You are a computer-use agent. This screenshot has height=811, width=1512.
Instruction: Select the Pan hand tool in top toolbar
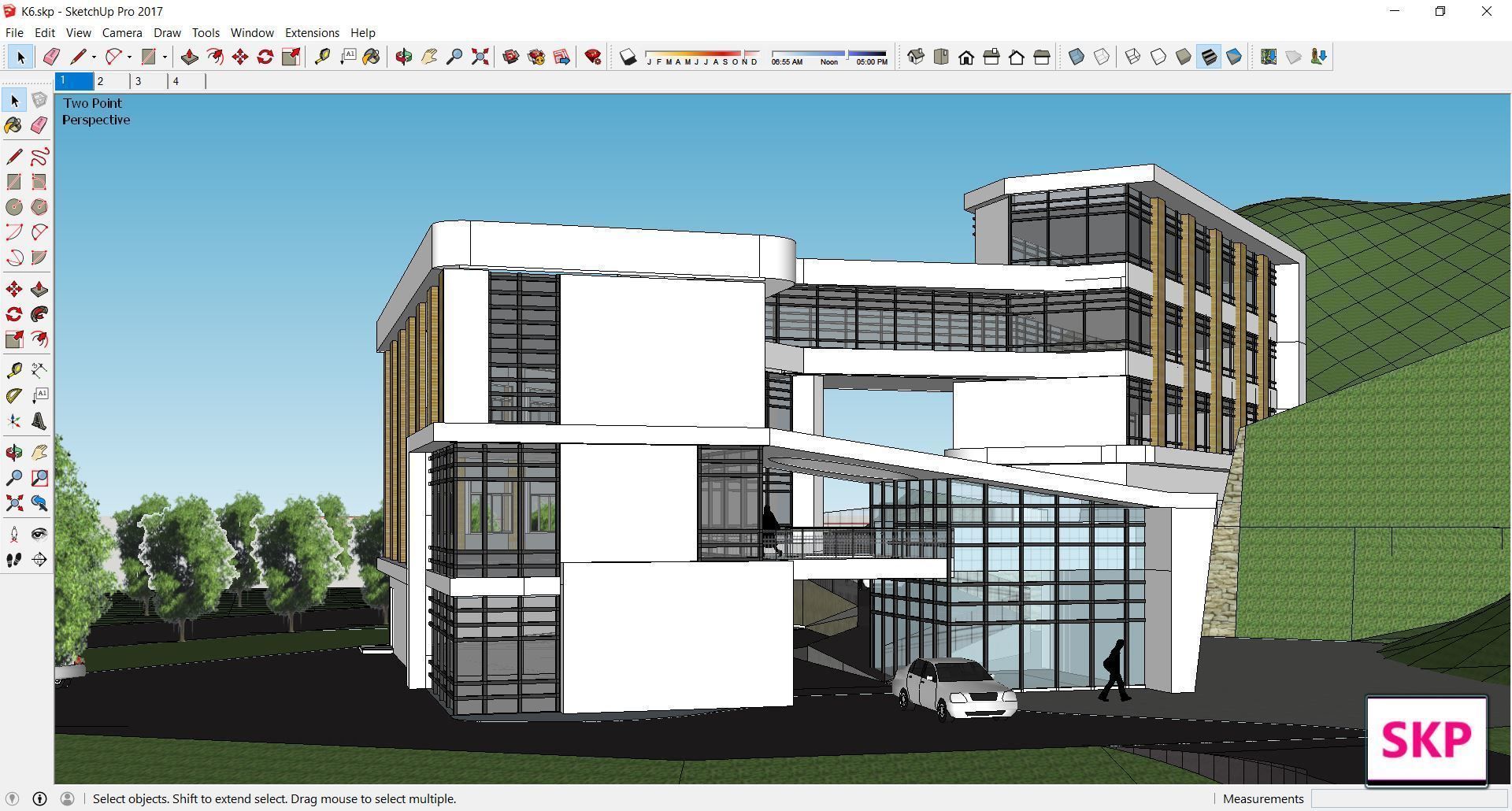pyautogui.click(x=429, y=57)
